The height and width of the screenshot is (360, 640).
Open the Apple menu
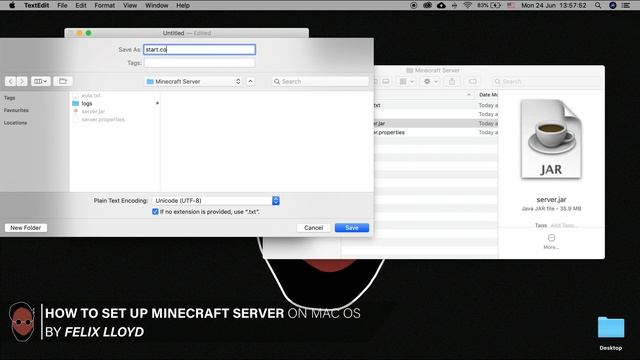(x=12, y=5)
